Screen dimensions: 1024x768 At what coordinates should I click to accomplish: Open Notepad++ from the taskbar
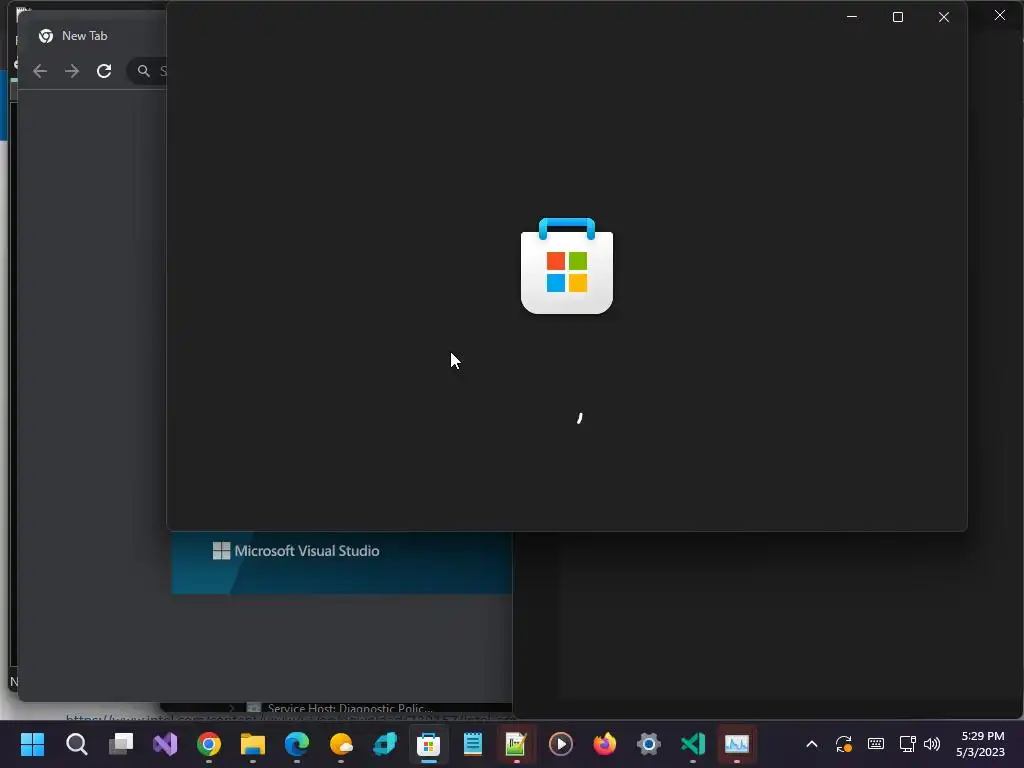pos(517,744)
